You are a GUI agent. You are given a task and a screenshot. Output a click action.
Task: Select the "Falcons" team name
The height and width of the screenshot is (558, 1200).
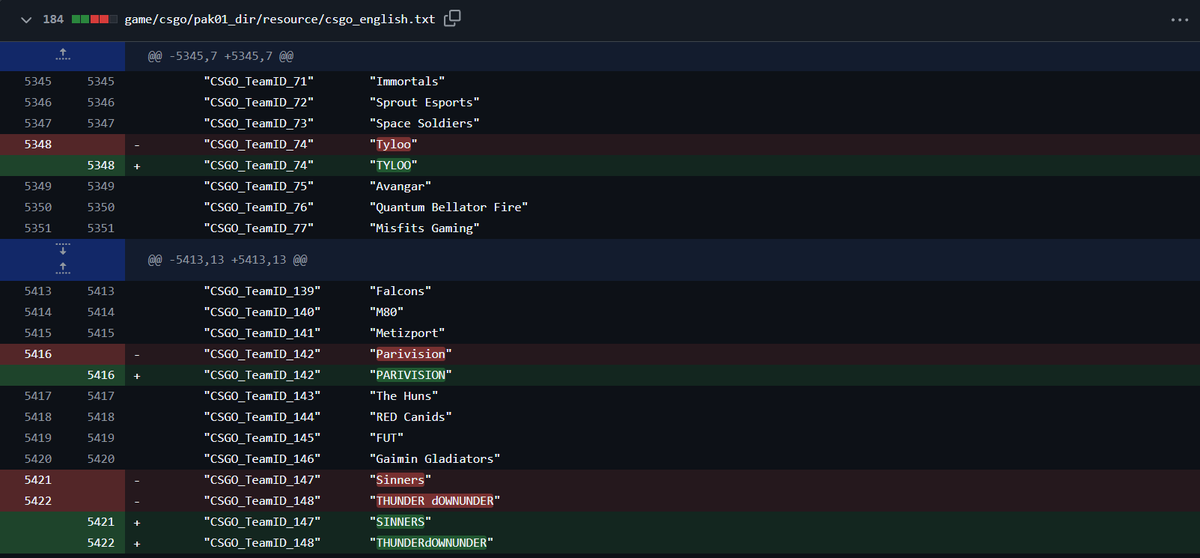click(400, 291)
